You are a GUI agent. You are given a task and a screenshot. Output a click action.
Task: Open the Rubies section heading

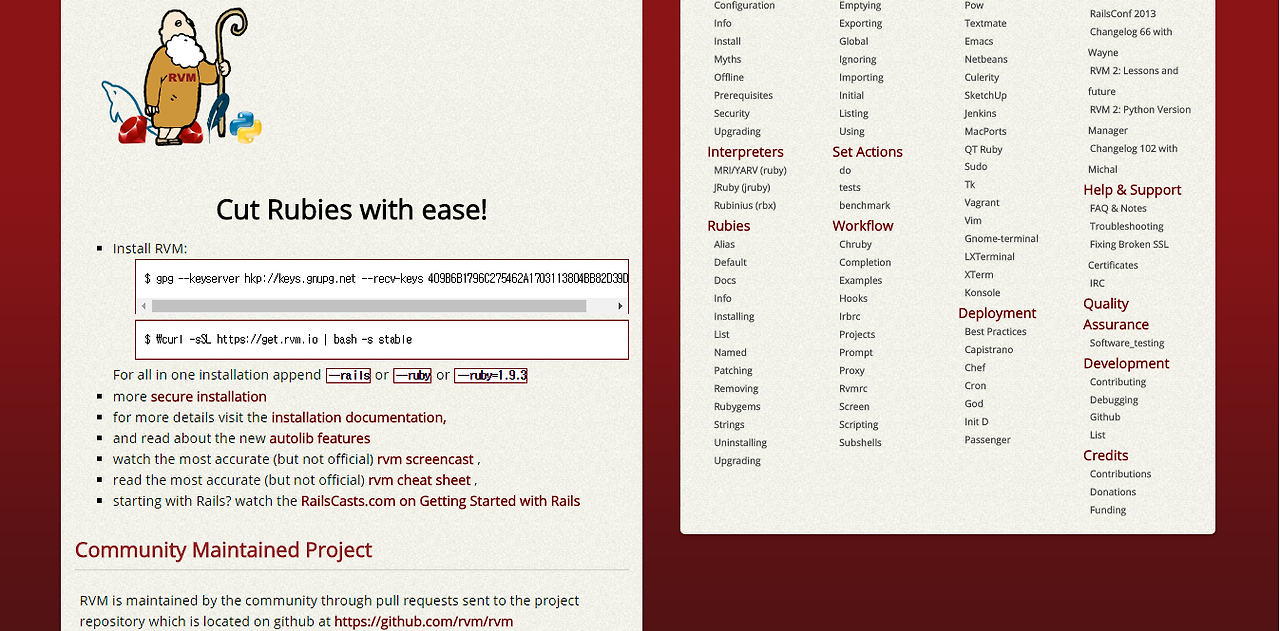[x=728, y=226]
